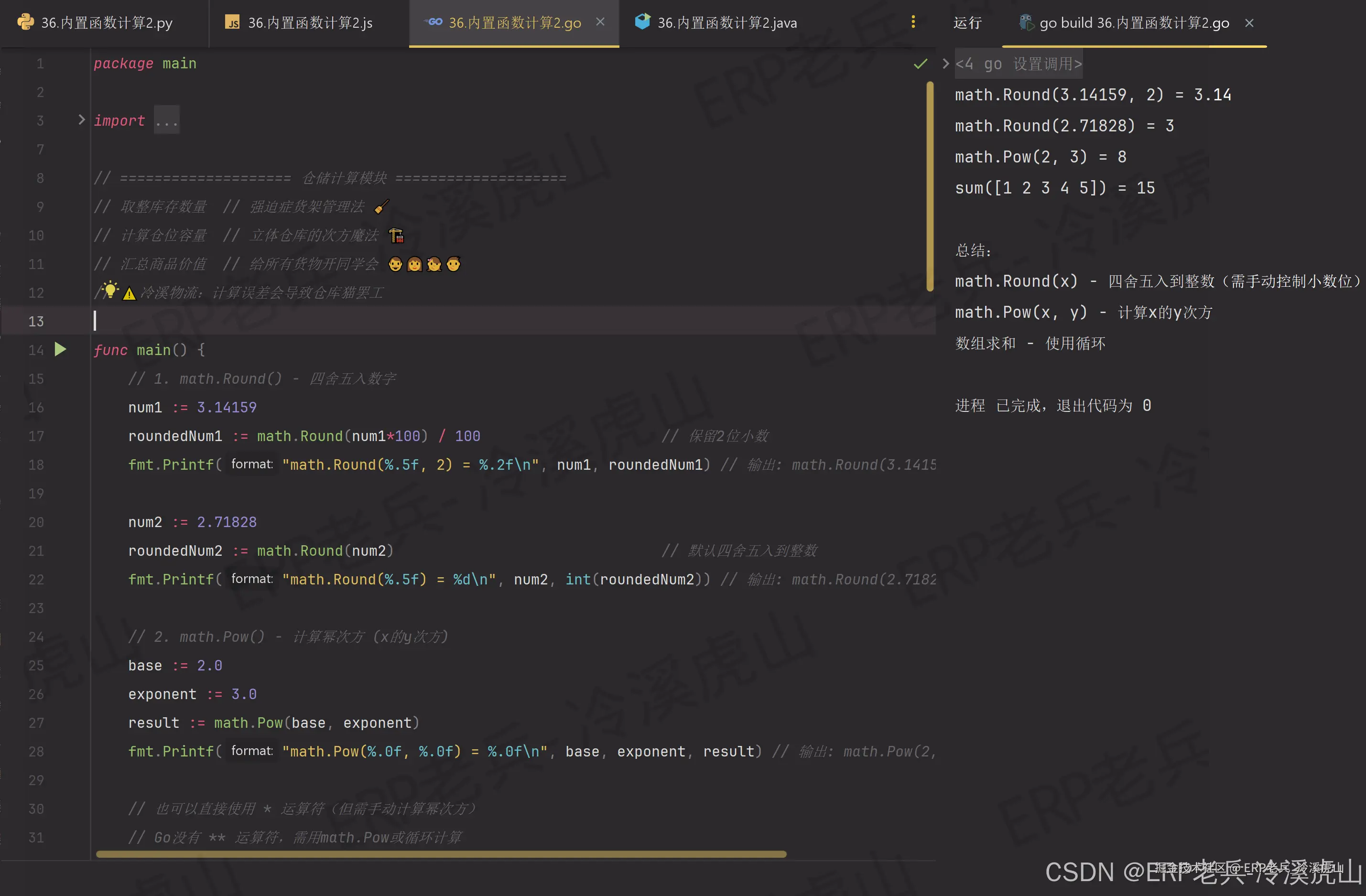This screenshot has height=896, width=1366.
Task: Expand the folded go setup call output
Action: [945, 64]
